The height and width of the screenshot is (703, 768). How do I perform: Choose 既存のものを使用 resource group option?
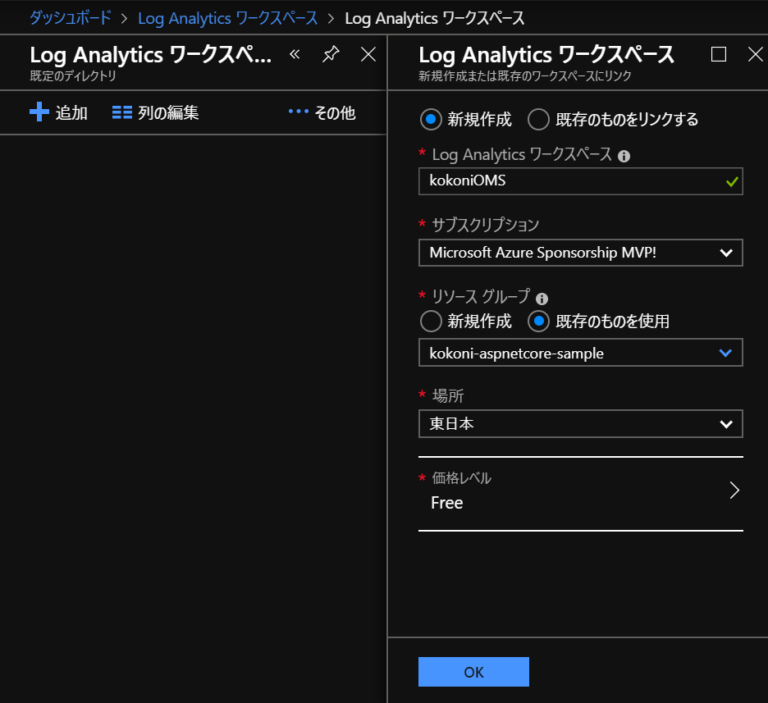538,321
